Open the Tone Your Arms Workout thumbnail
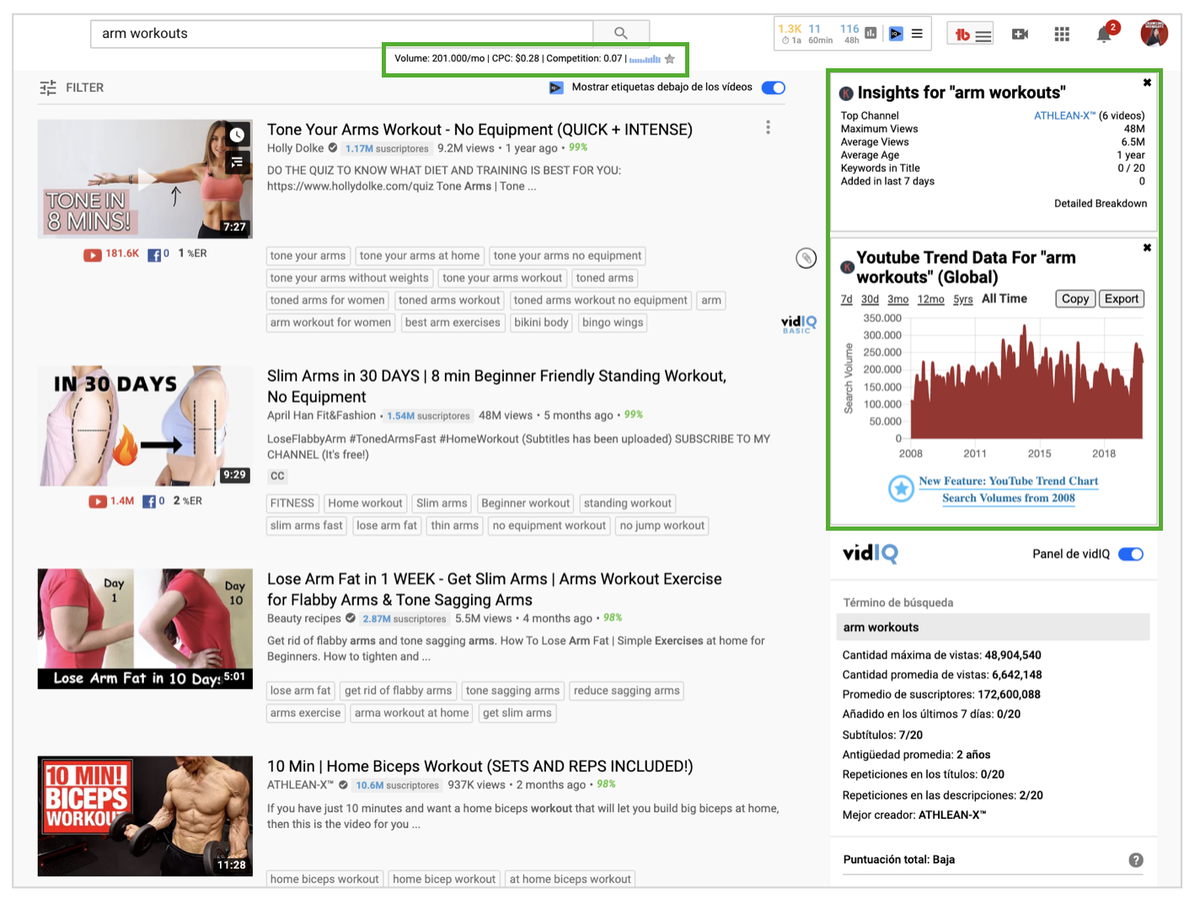This screenshot has width=1200, height=898. coord(145,179)
